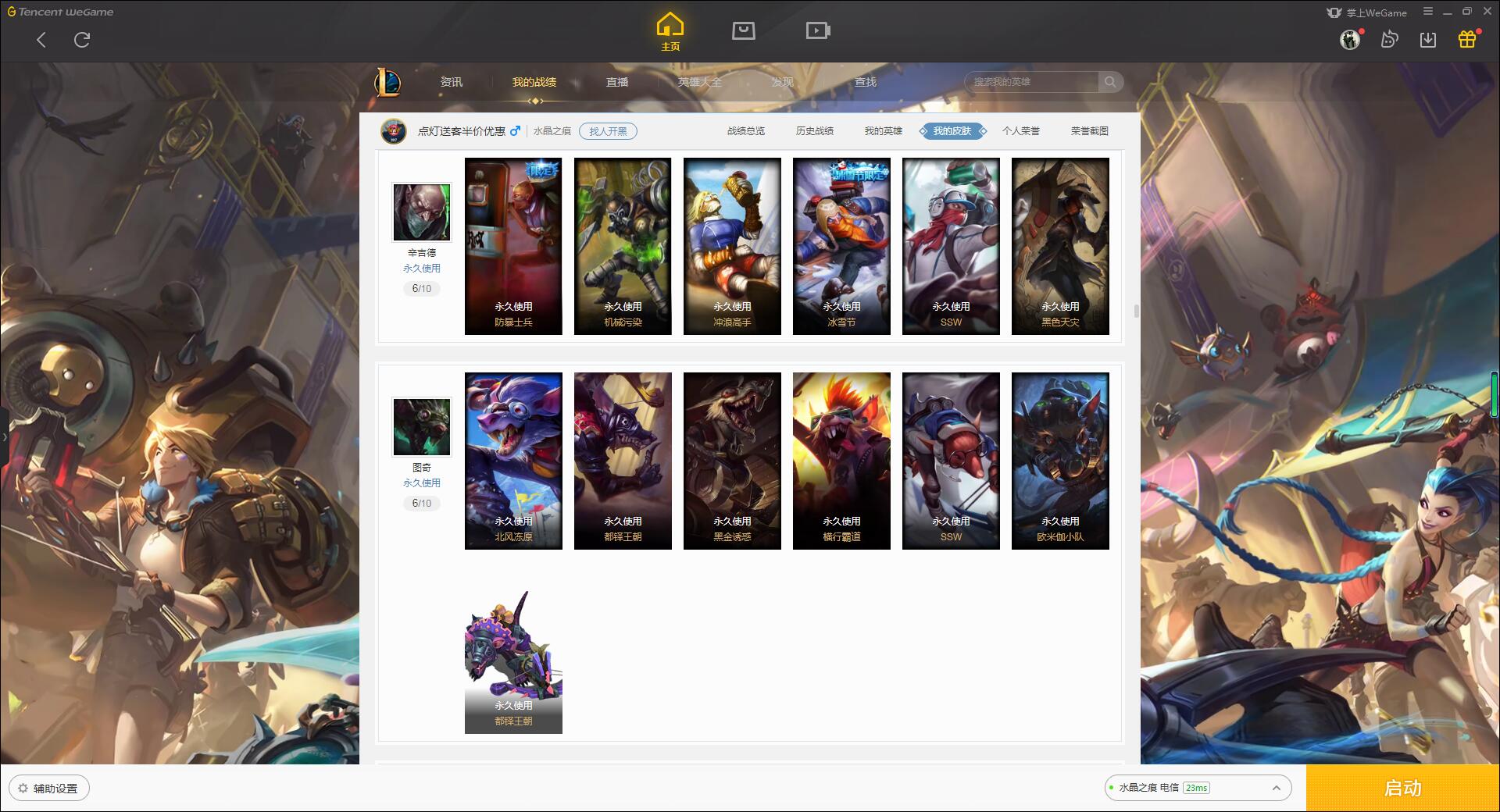Click 水晶之痕 server label in profile
Image resolution: width=1500 pixels, height=812 pixels.
[x=552, y=131]
